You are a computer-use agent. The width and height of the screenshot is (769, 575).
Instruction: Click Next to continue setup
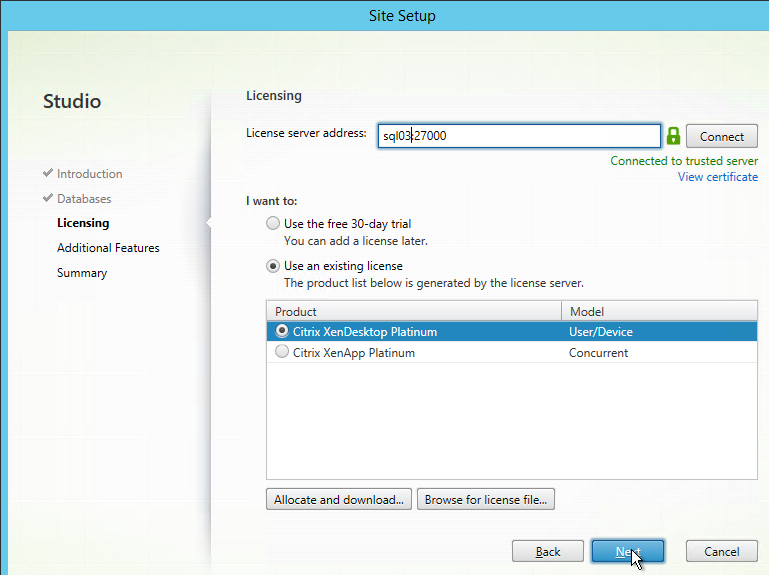pyautogui.click(x=628, y=551)
